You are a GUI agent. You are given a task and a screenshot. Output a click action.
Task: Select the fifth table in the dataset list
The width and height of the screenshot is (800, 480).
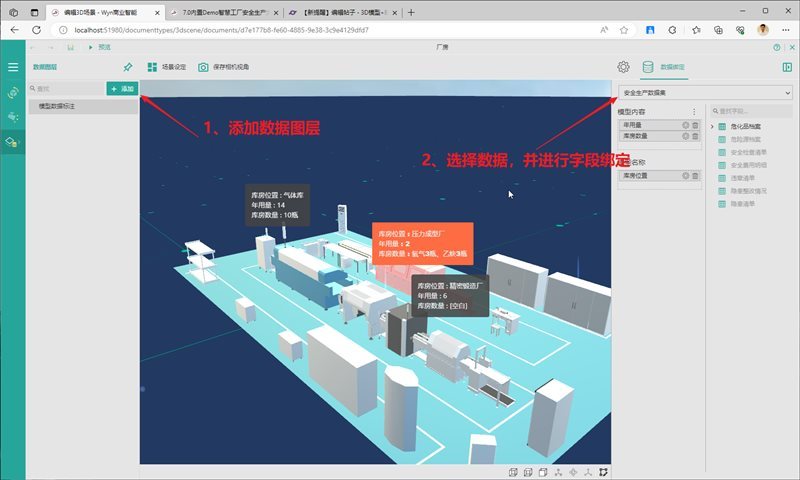736,178
